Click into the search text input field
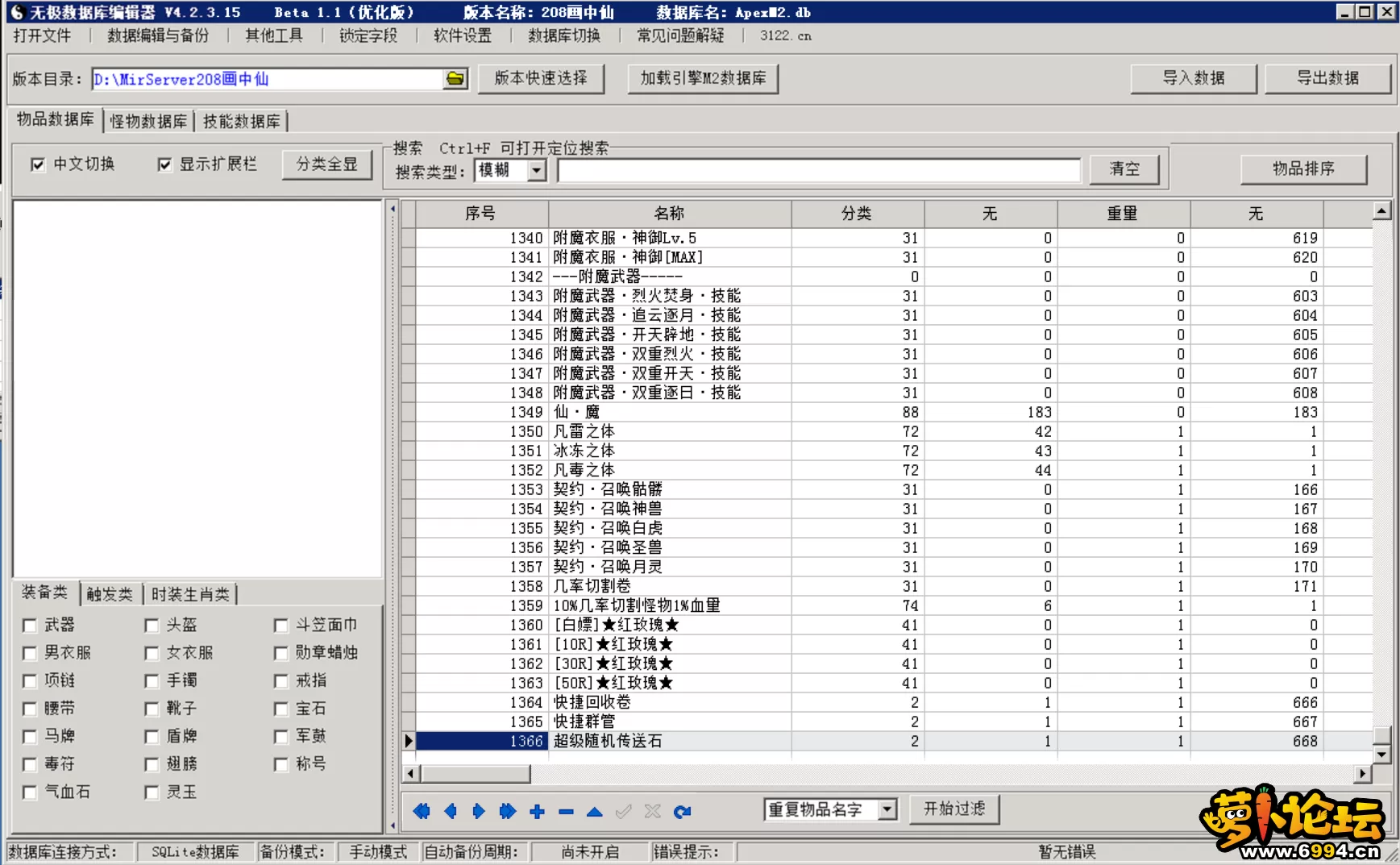 818,170
